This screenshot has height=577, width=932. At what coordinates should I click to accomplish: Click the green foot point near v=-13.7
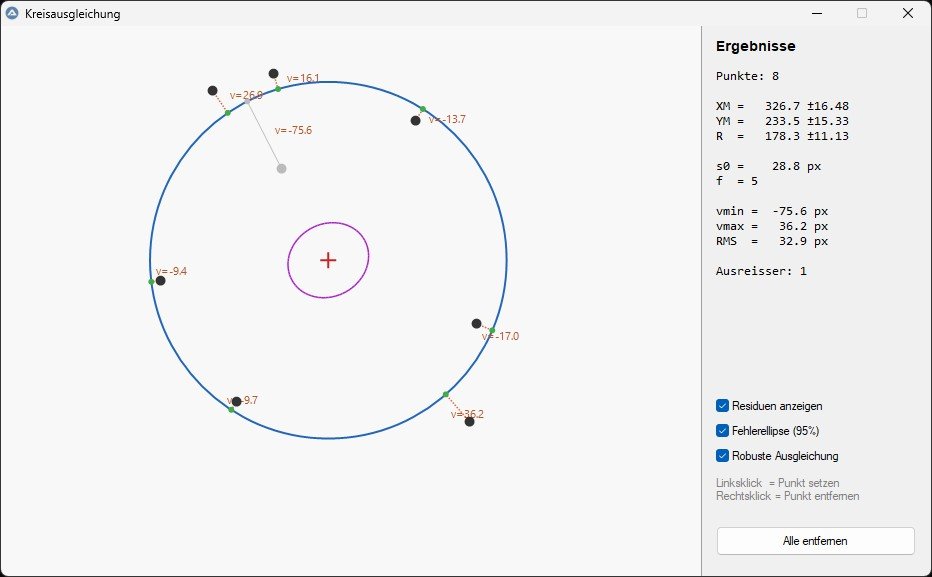[x=423, y=109]
